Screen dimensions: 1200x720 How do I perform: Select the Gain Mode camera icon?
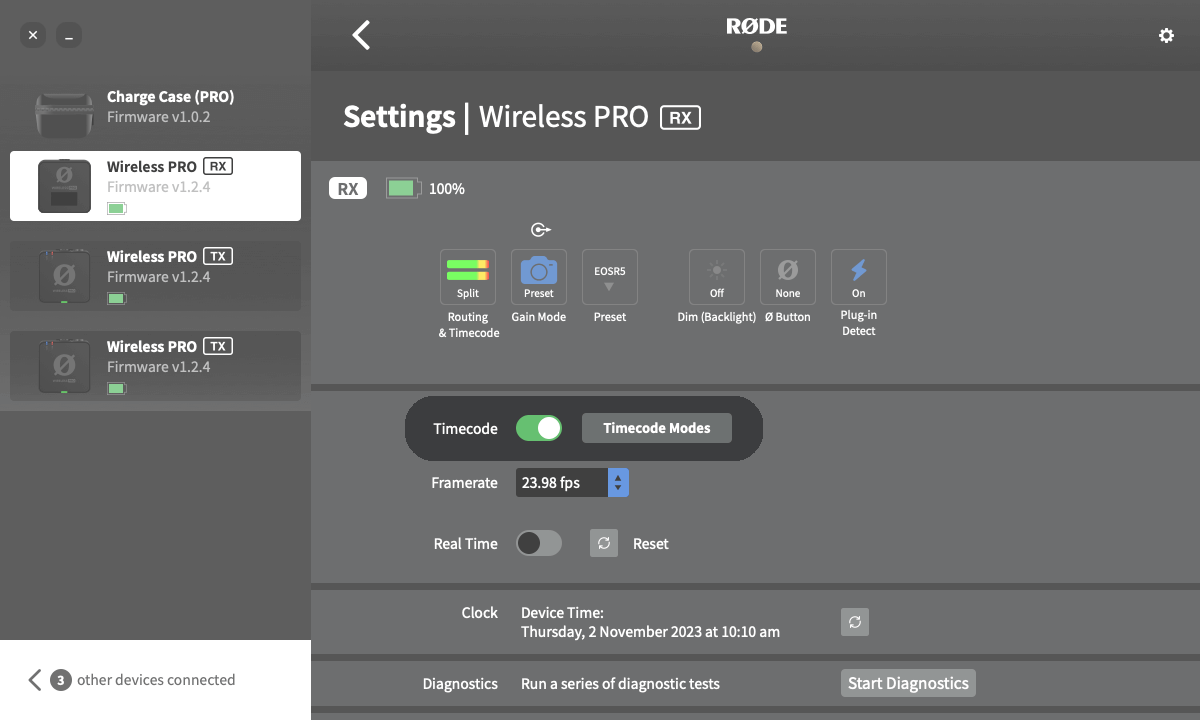[538, 277]
